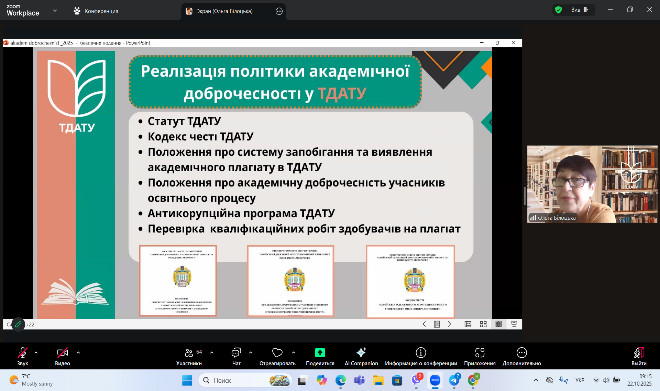The image size is (660, 391).
Task: Click the presenter's video thumbnail
Action: click(592, 184)
